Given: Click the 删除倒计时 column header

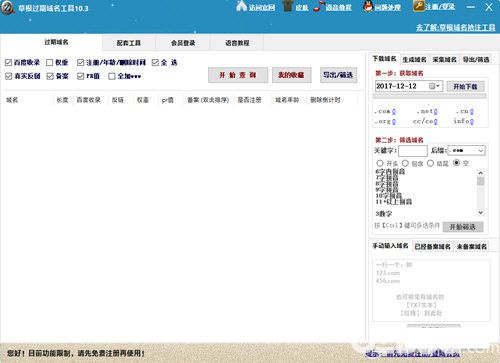Looking at the screenshot, I should [x=325, y=100].
